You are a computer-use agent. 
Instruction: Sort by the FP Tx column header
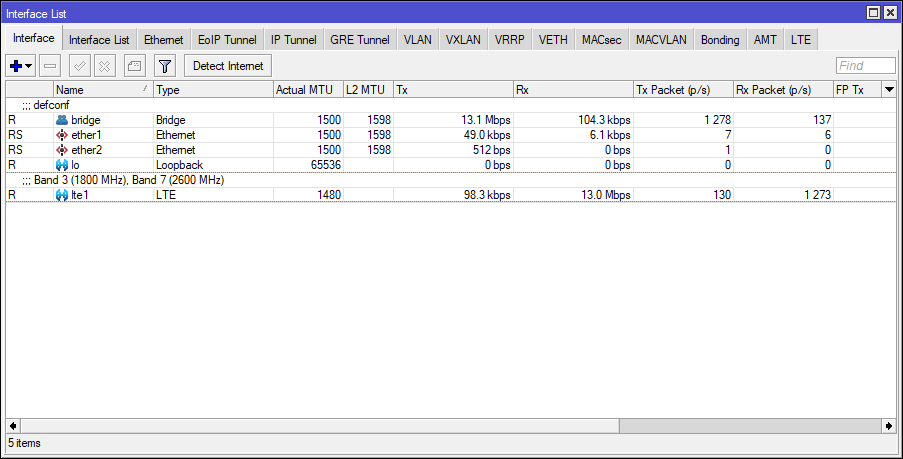click(x=858, y=90)
